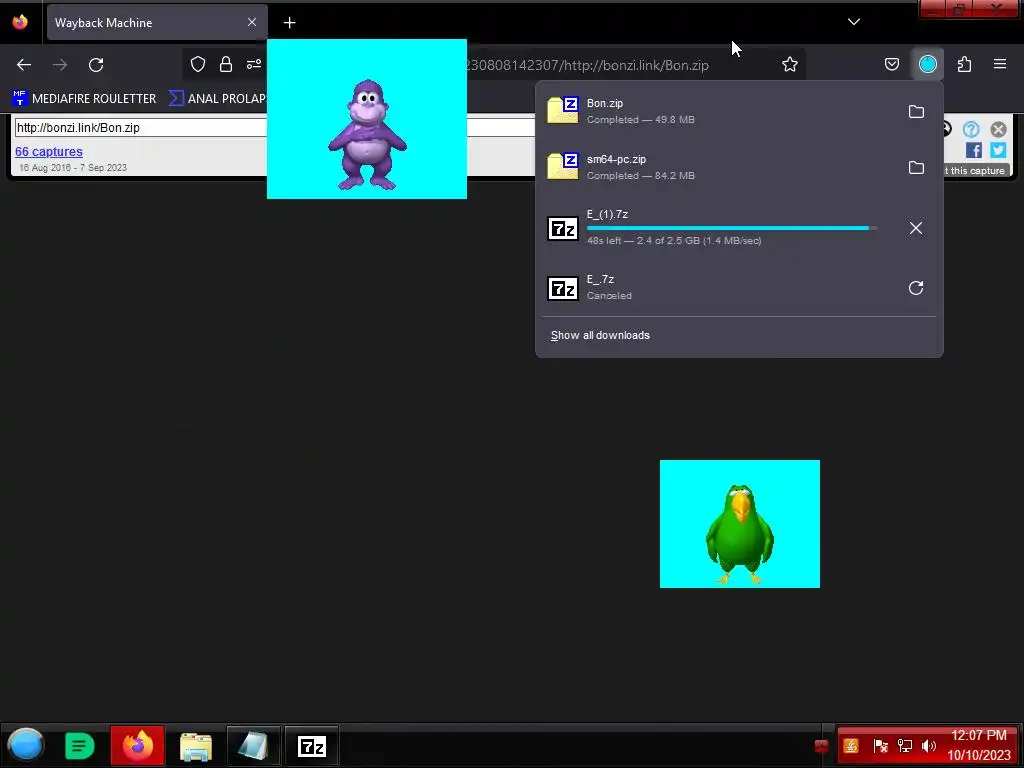Open the Bon.zip download entry

pos(718,111)
